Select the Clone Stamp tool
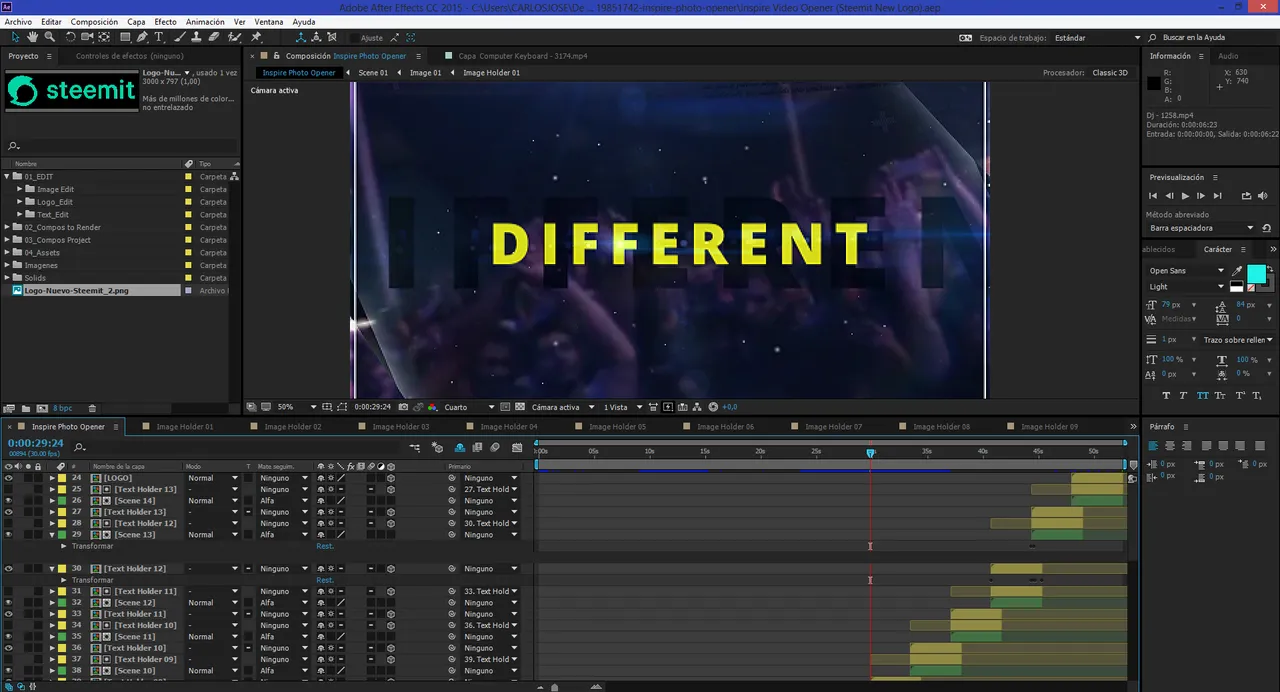Screen dimensions: 1280x692 [x=197, y=37]
